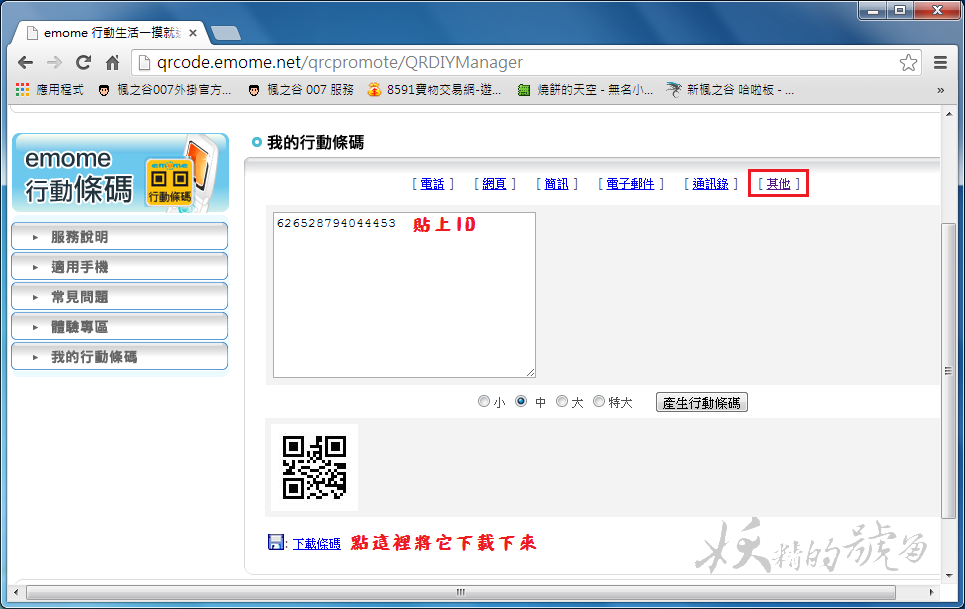
Task: Click the 下載條碼 download link
Action: tap(316, 544)
